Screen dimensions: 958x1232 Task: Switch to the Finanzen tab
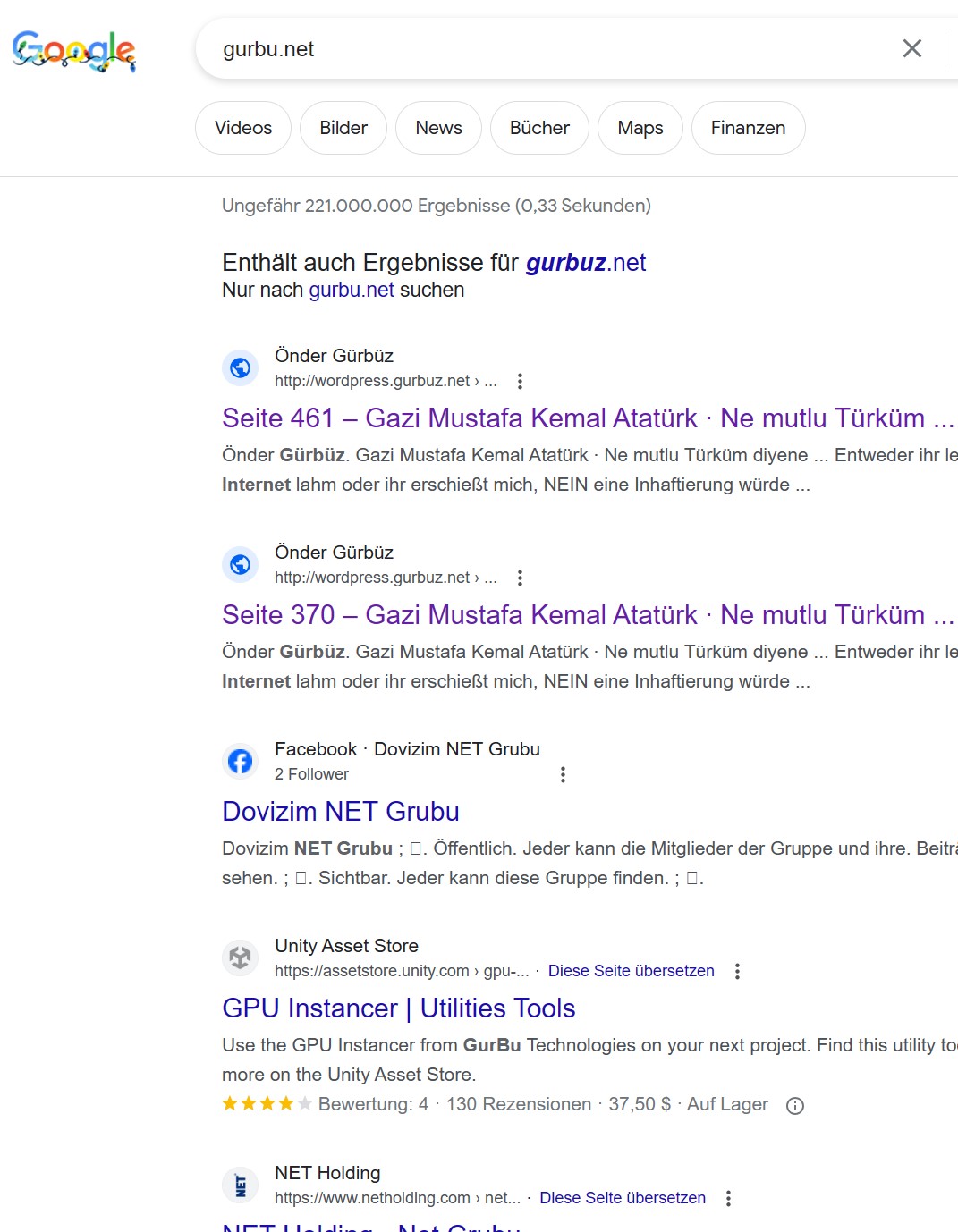(748, 128)
